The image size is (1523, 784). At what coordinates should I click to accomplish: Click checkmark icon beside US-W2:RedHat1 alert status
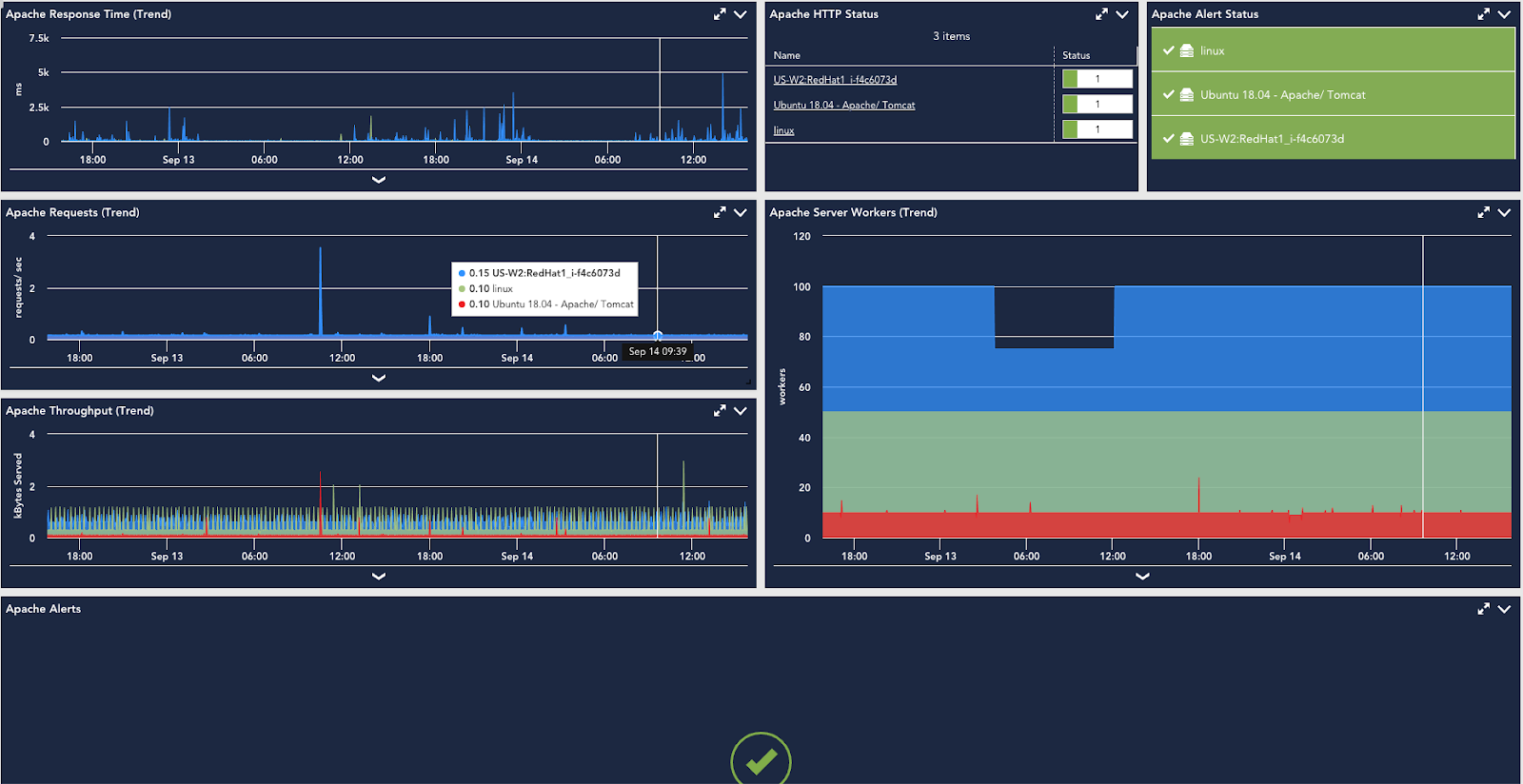pos(1168,138)
